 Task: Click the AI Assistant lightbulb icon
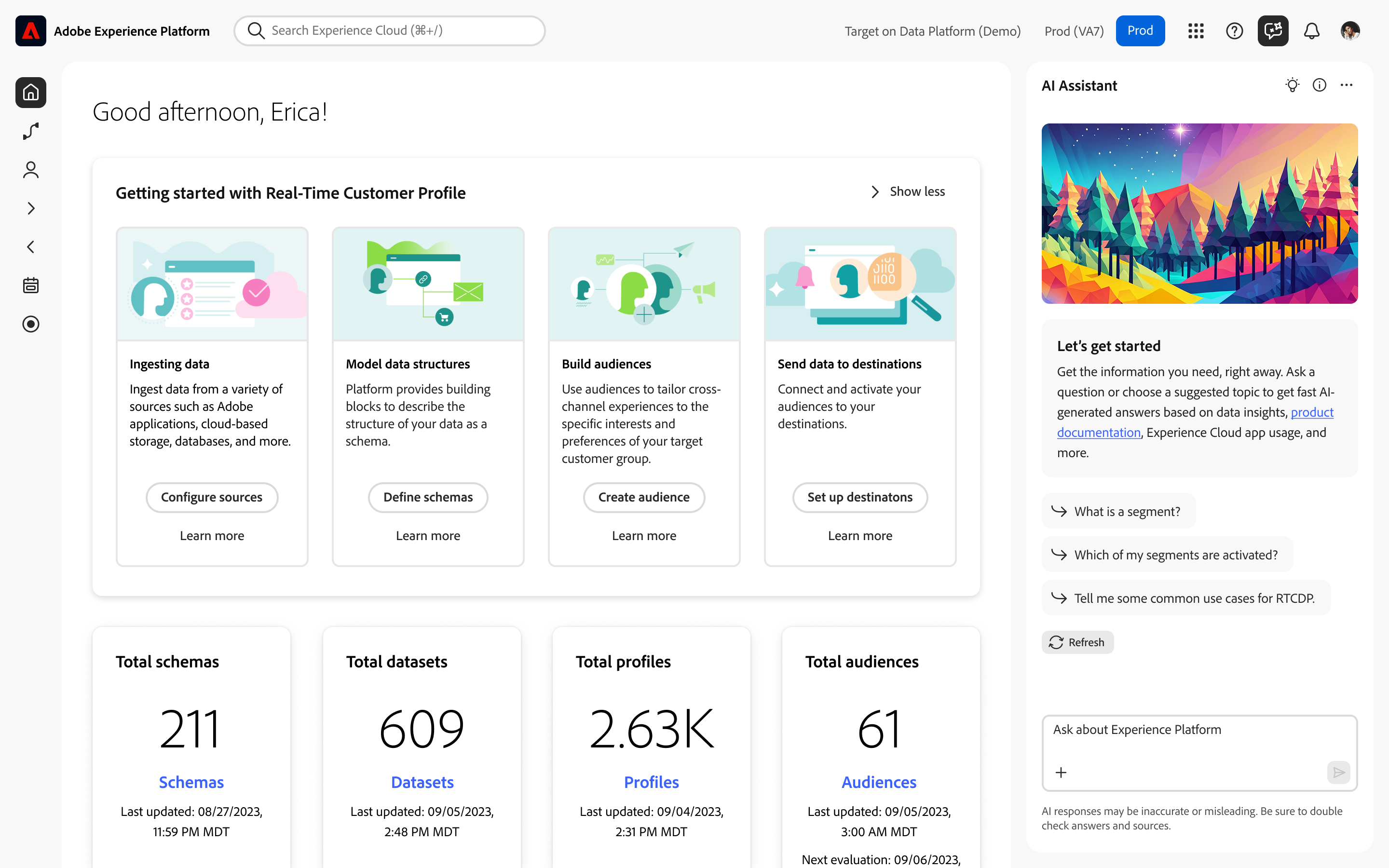click(1292, 85)
